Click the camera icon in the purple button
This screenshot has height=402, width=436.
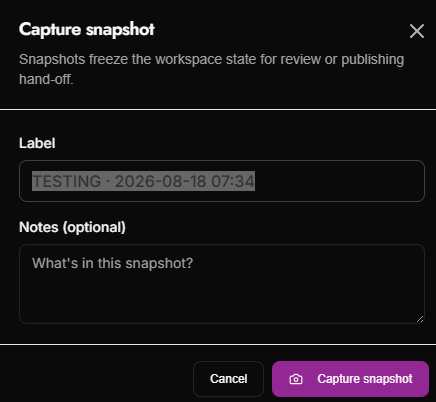(296, 379)
